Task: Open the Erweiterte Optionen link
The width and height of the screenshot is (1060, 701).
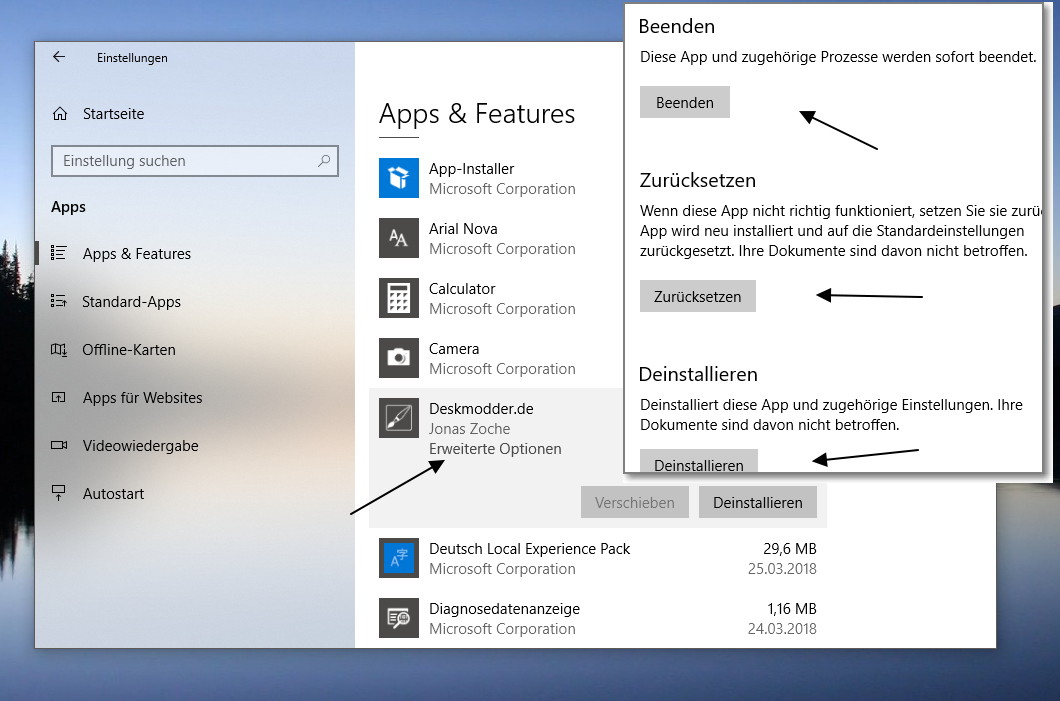Action: coord(495,449)
